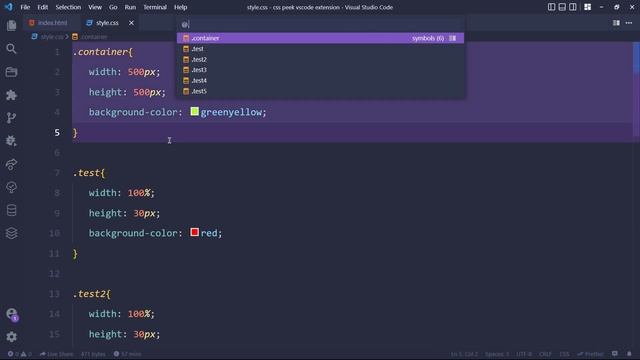Select .test2 in the symbol list

(x=320, y=59)
